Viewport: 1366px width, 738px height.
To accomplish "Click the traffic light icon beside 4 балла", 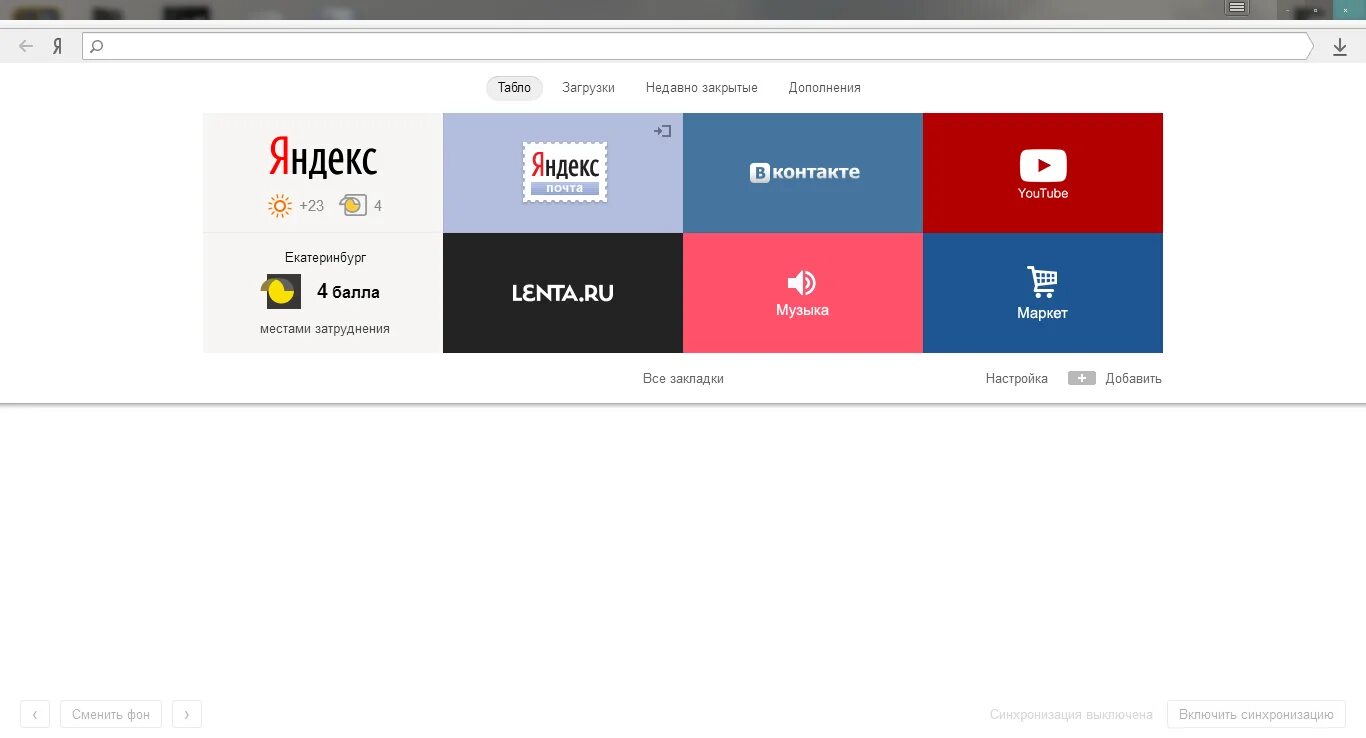I will pos(281,292).
